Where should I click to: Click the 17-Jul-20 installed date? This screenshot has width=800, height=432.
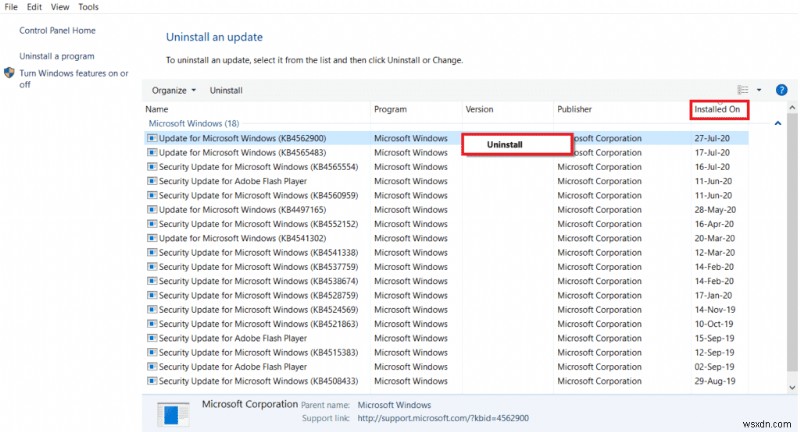pos(712,153)
